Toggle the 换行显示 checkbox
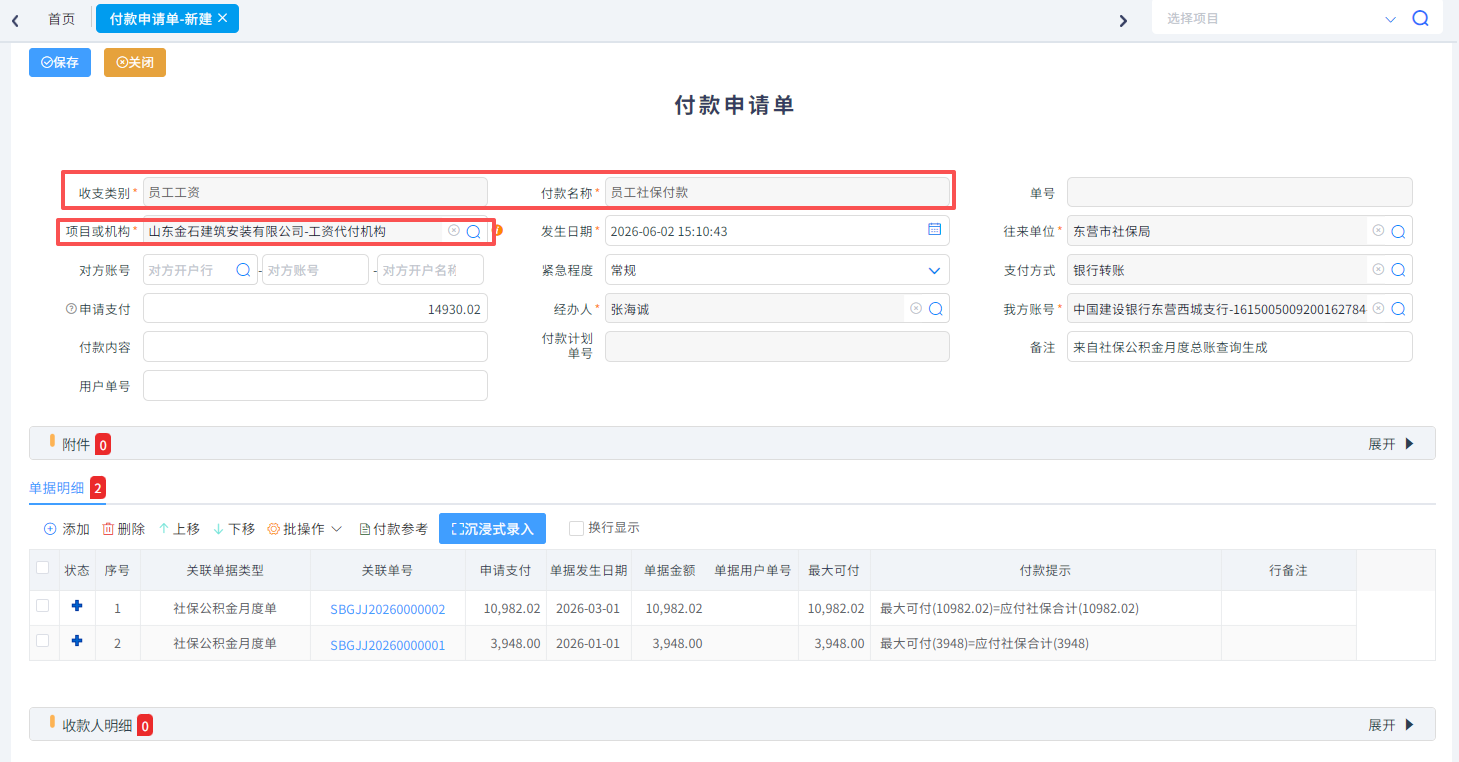 pos(576,528)
